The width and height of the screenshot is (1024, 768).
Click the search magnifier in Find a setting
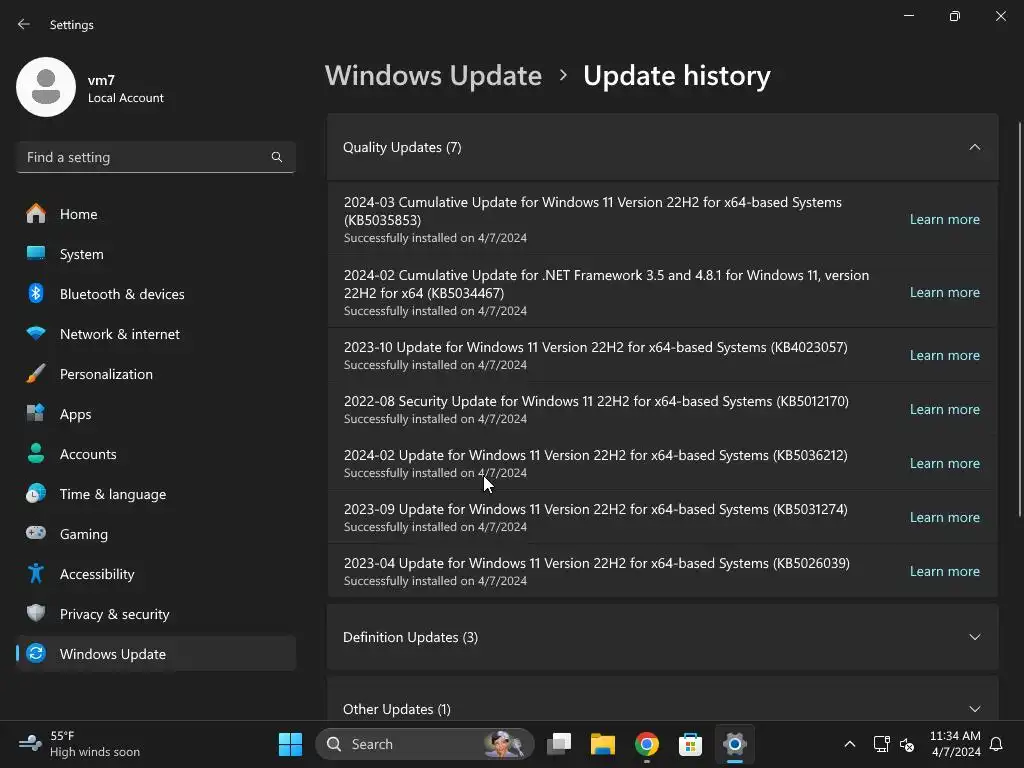pos(277,157)
